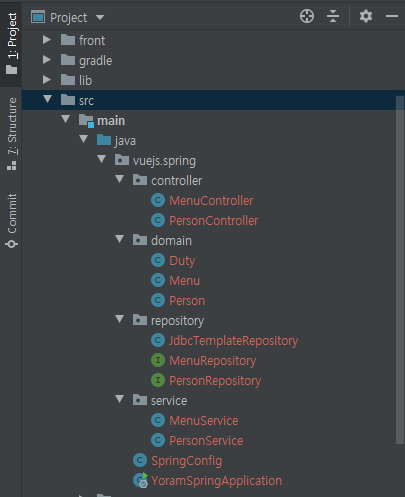Select the java folder label
This screenshot has height=497, width=405.
click(x=125, y=141)
